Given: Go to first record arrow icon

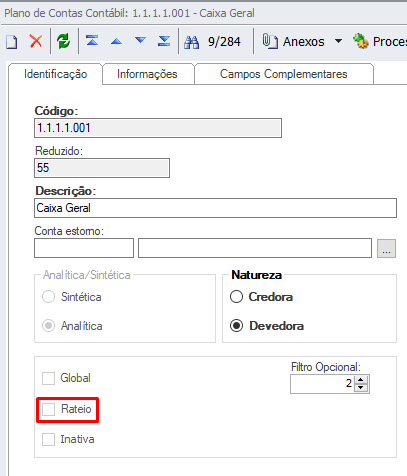Looking at the screenshot, I should pos(92,41).
